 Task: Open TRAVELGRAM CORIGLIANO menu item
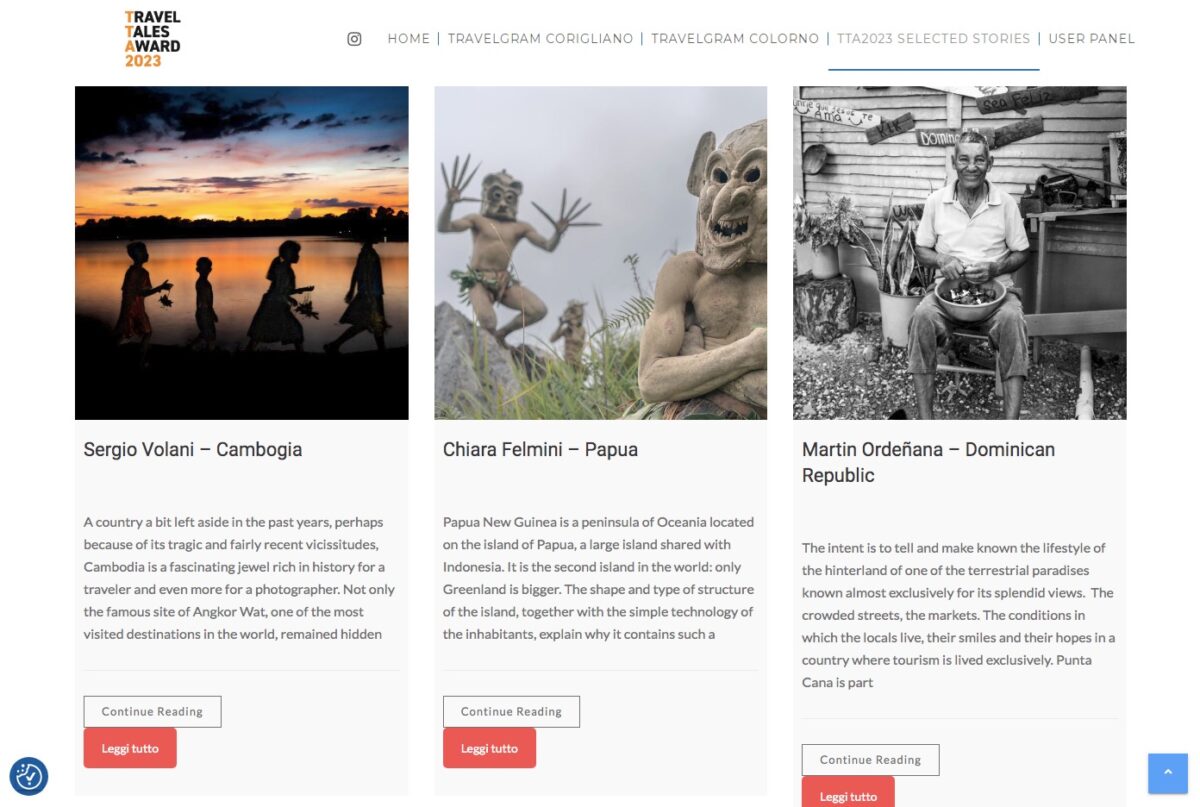tap(540, 39)
